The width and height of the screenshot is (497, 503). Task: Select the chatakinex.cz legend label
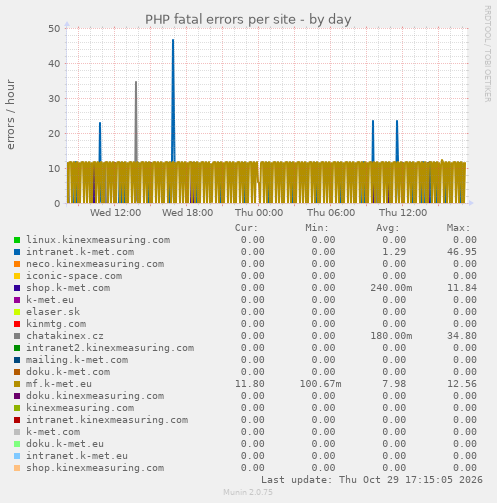click(65, 336)
